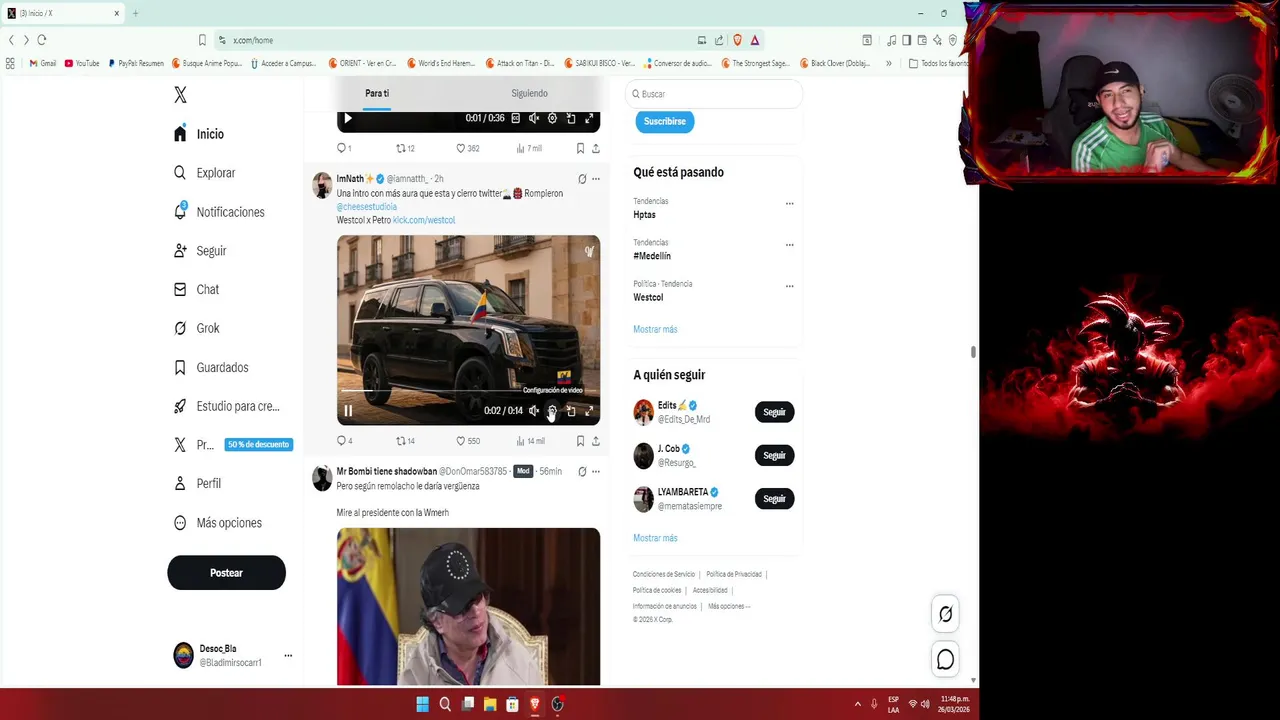Show more trends under Qué está pasando

click(x=655, y=329)
